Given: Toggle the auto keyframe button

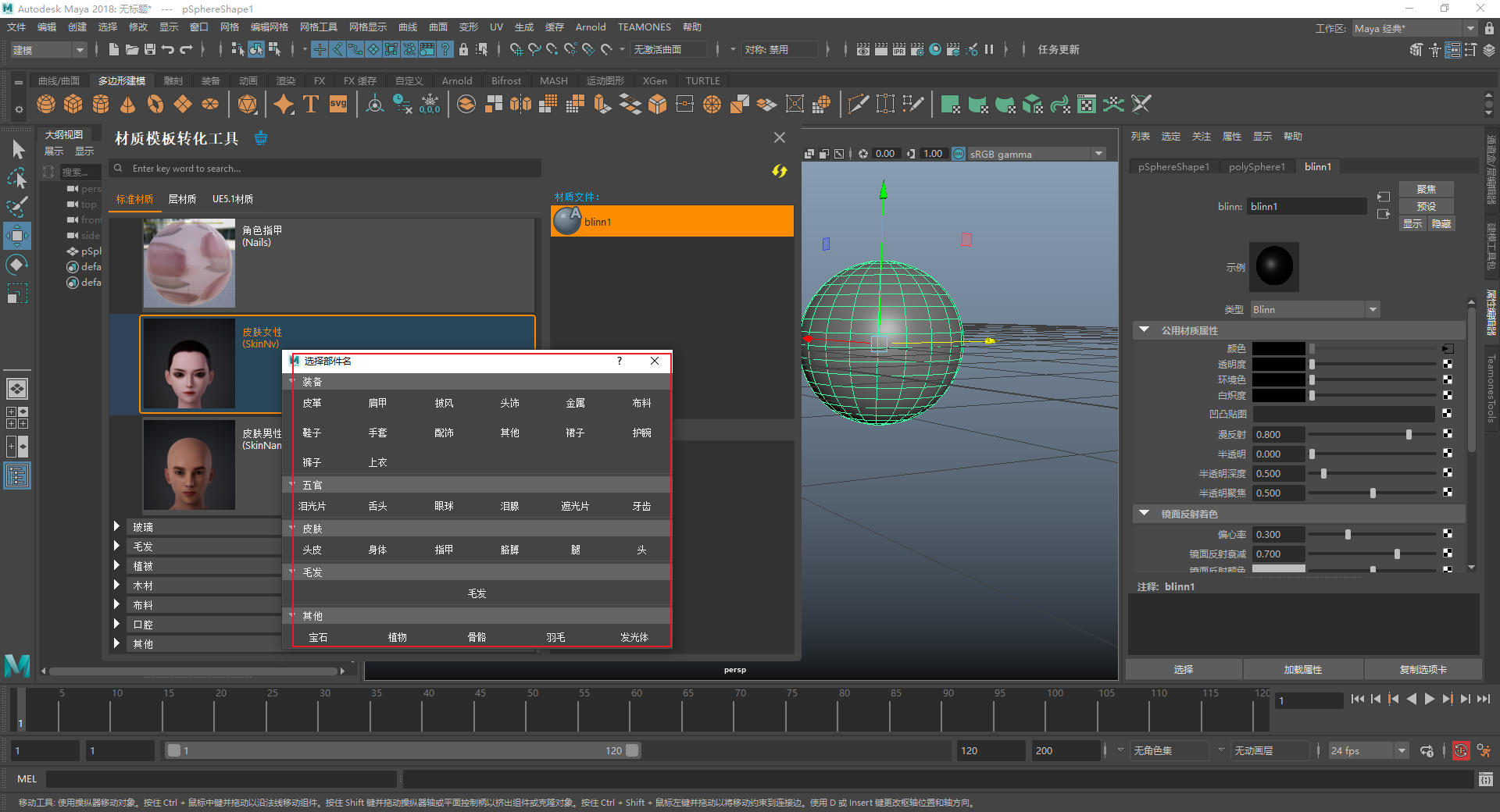Looking at the screenshot, I should pos(1460,750).
